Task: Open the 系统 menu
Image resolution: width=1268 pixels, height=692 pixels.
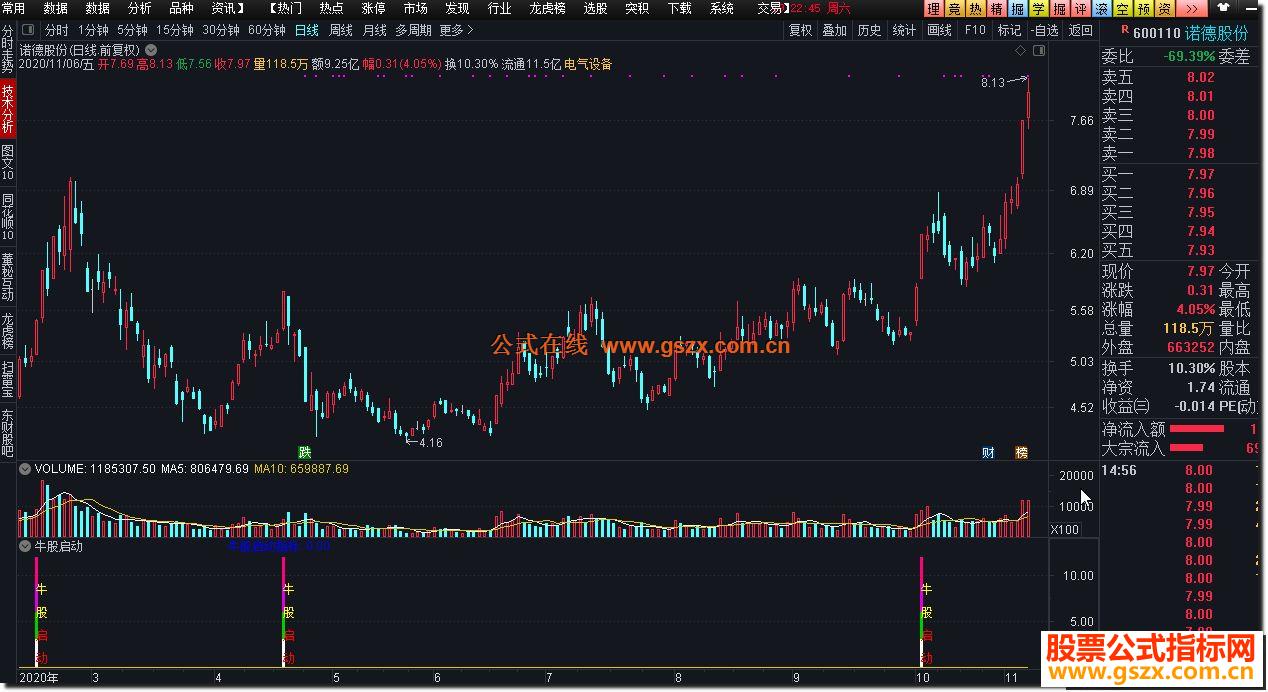Action: (x=721, y=8)
